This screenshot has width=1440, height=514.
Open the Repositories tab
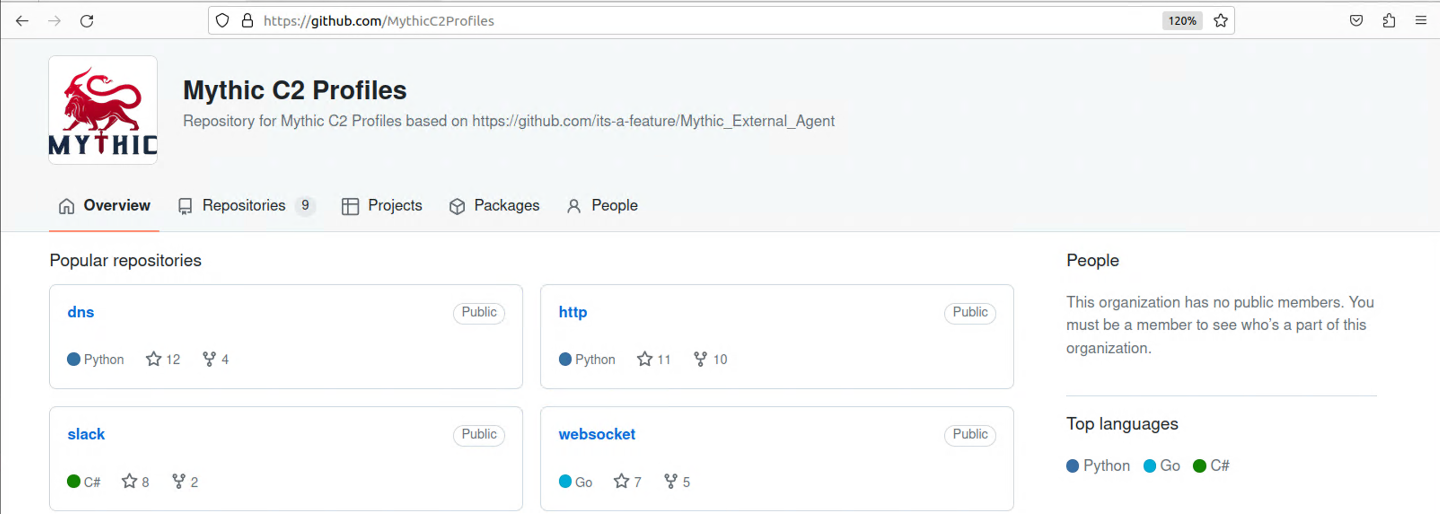pyautogui.click(x=245, y=206)
